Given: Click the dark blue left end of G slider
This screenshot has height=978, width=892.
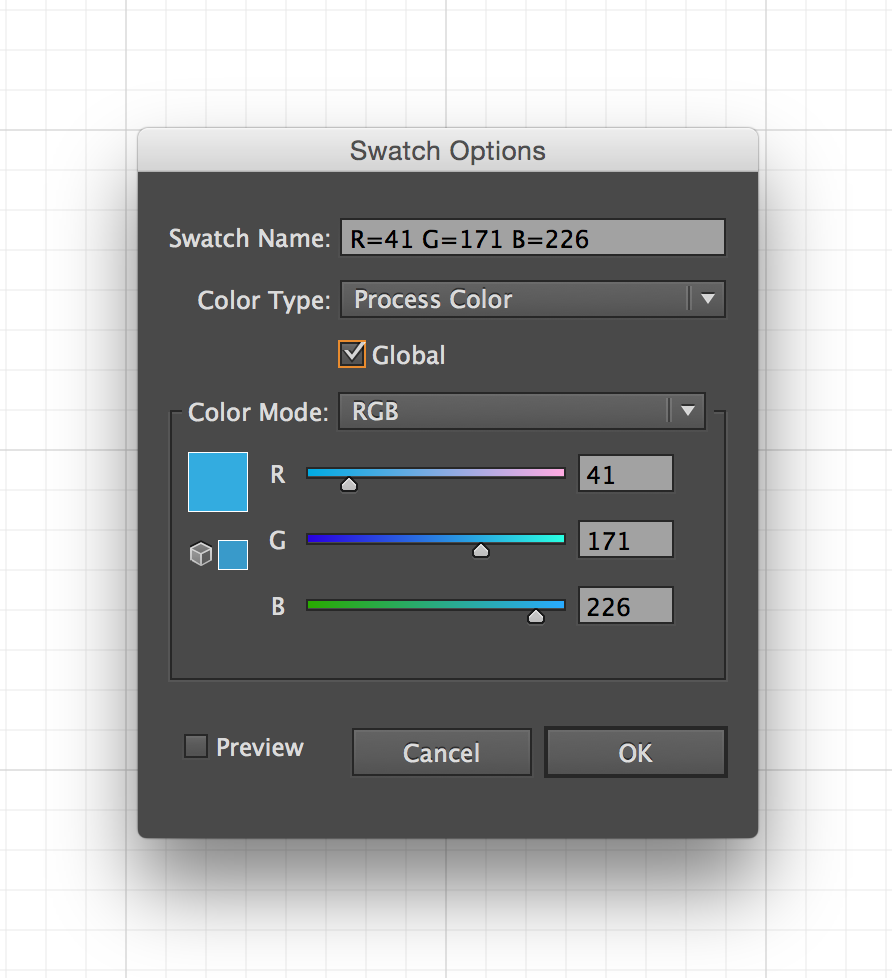Looking at the screenshot, I should click(x=313, y=539).
